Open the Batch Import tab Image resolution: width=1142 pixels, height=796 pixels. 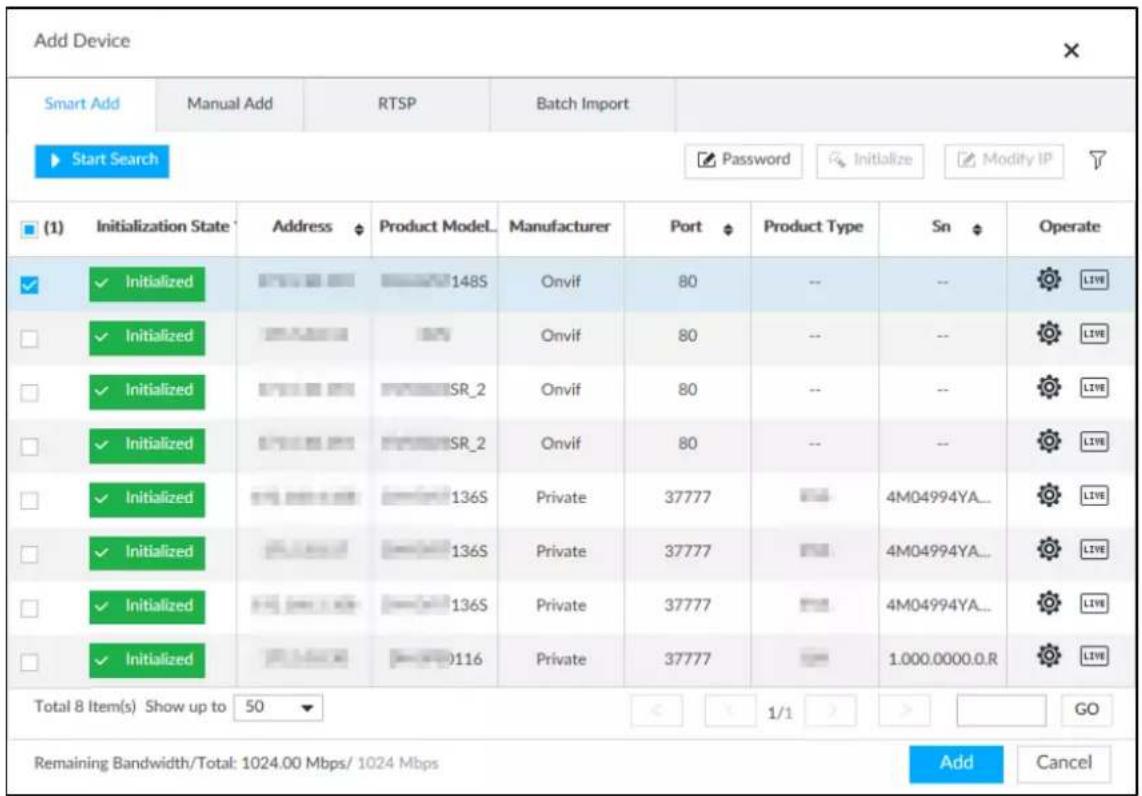pos(583,103)
